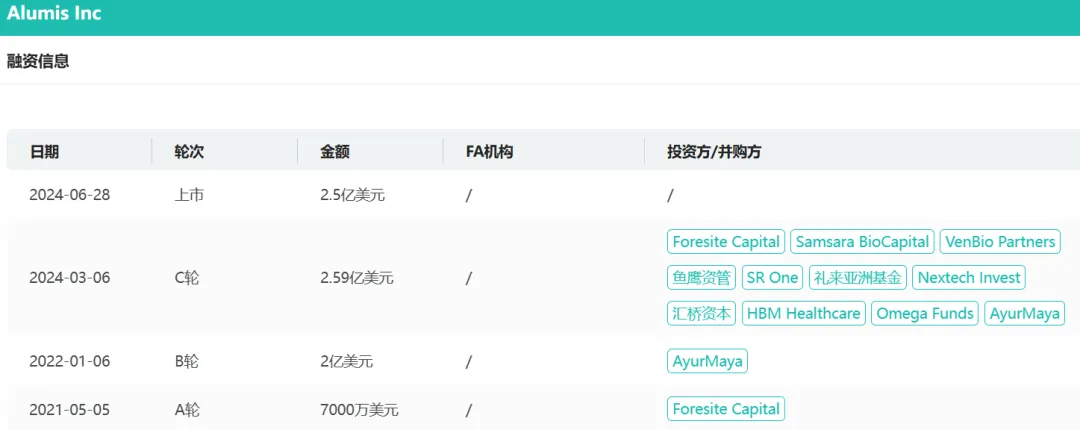Select the HBM Healthcare investor tag
1080x430 pixels.
(803, 314)
